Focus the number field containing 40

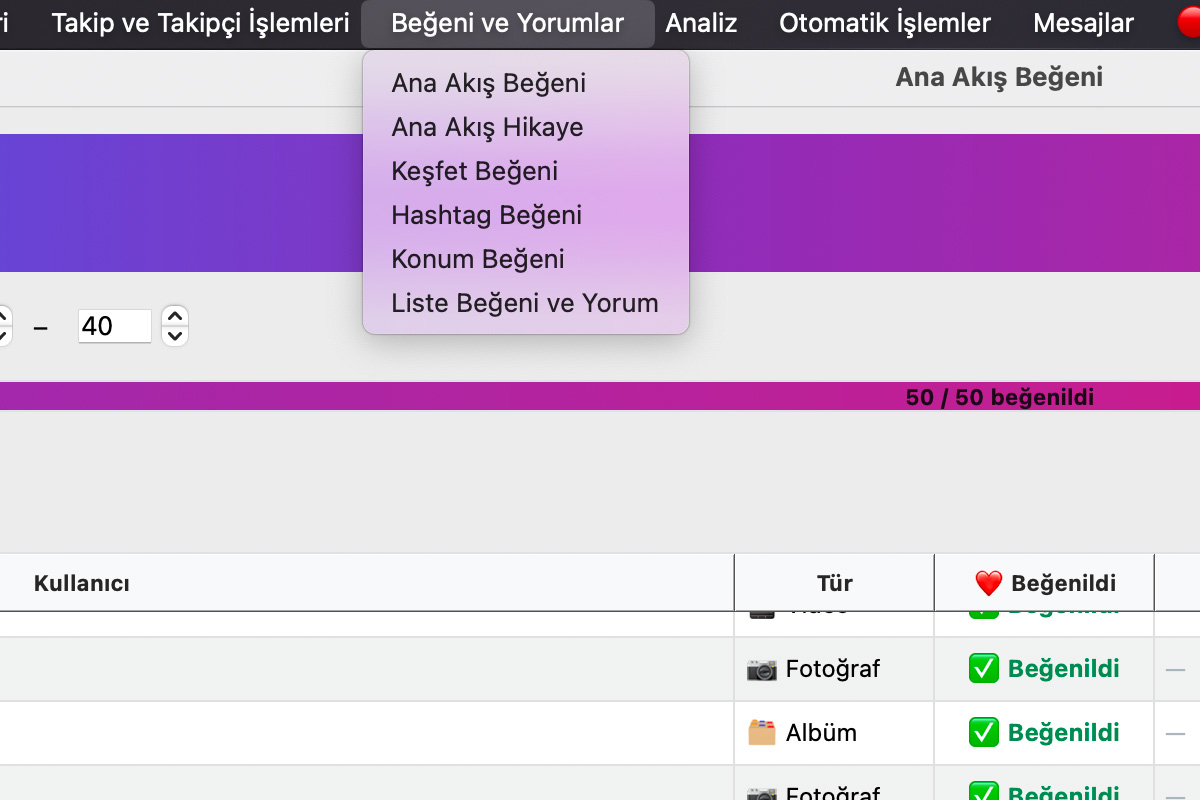point(114,326)
